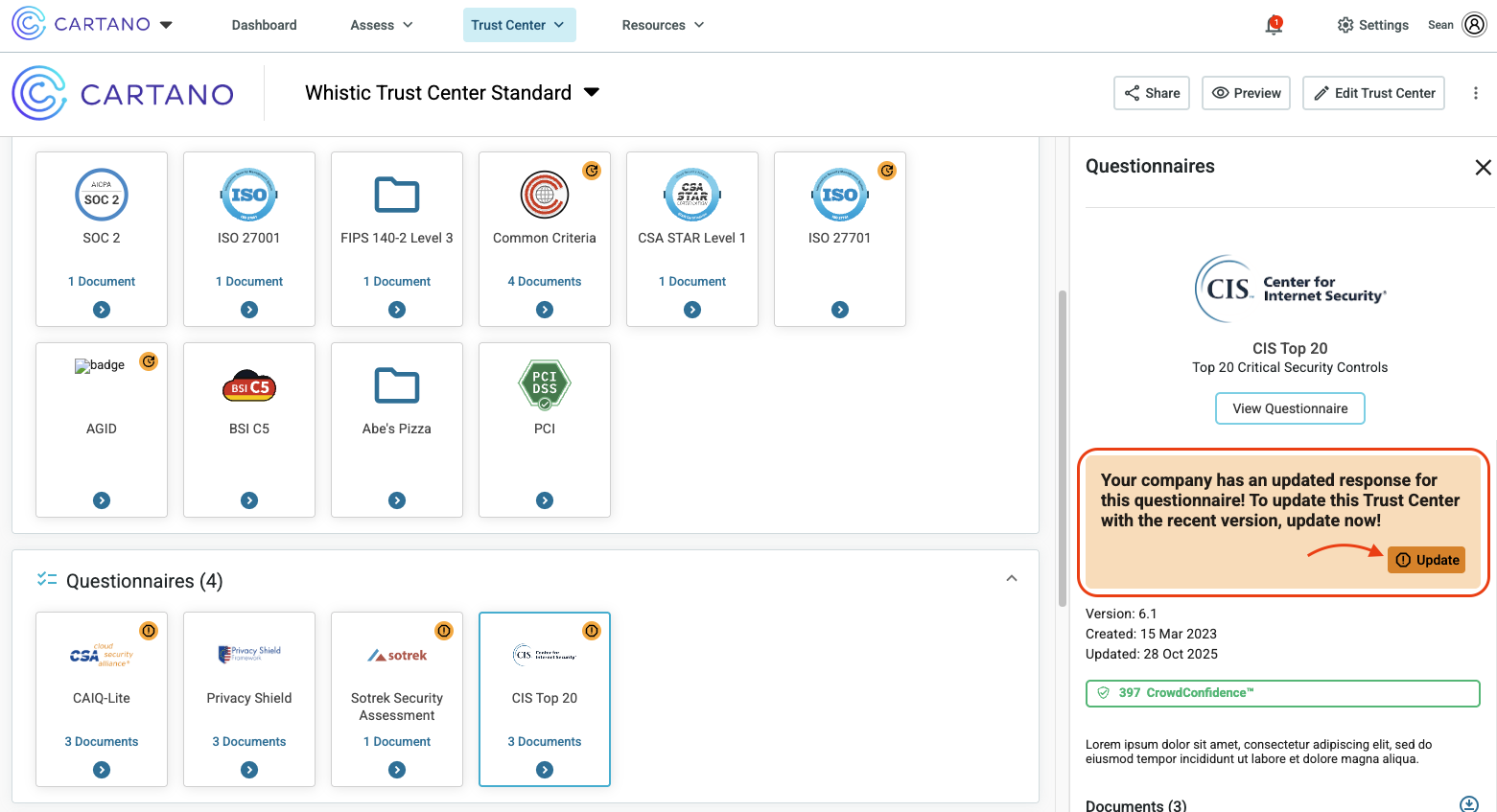Click the 'Updated: 28 Oct 2025' text
This screenshot has width=1497, height=812.
click(x=1152, y=654)
